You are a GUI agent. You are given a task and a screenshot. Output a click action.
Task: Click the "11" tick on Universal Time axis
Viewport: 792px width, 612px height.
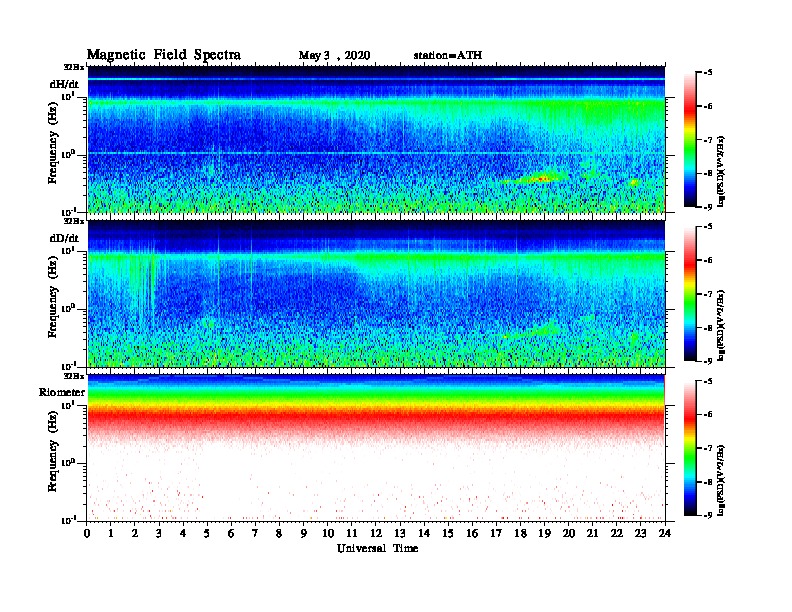[x=352, y=533]
